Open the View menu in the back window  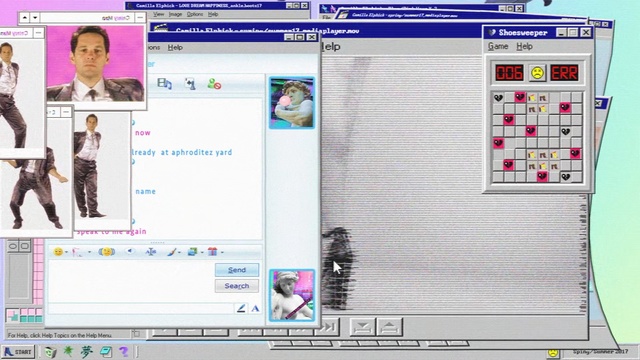tap(158, 14)
